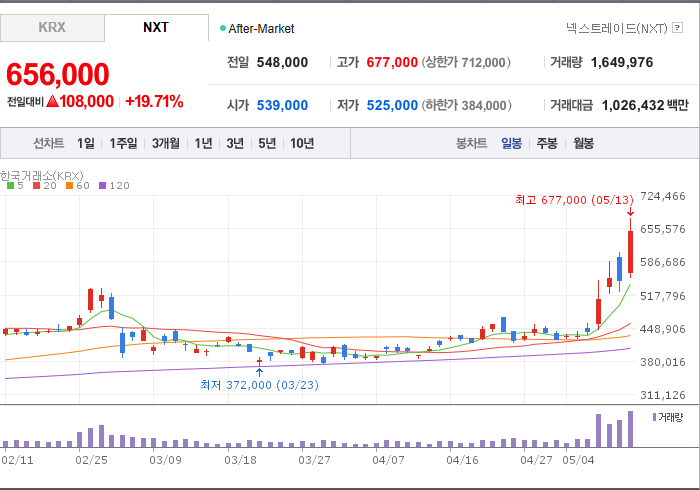This screenshot has width=700, height=490.
Task: Click the 724,466 price axis label
Action: [662, 196]
